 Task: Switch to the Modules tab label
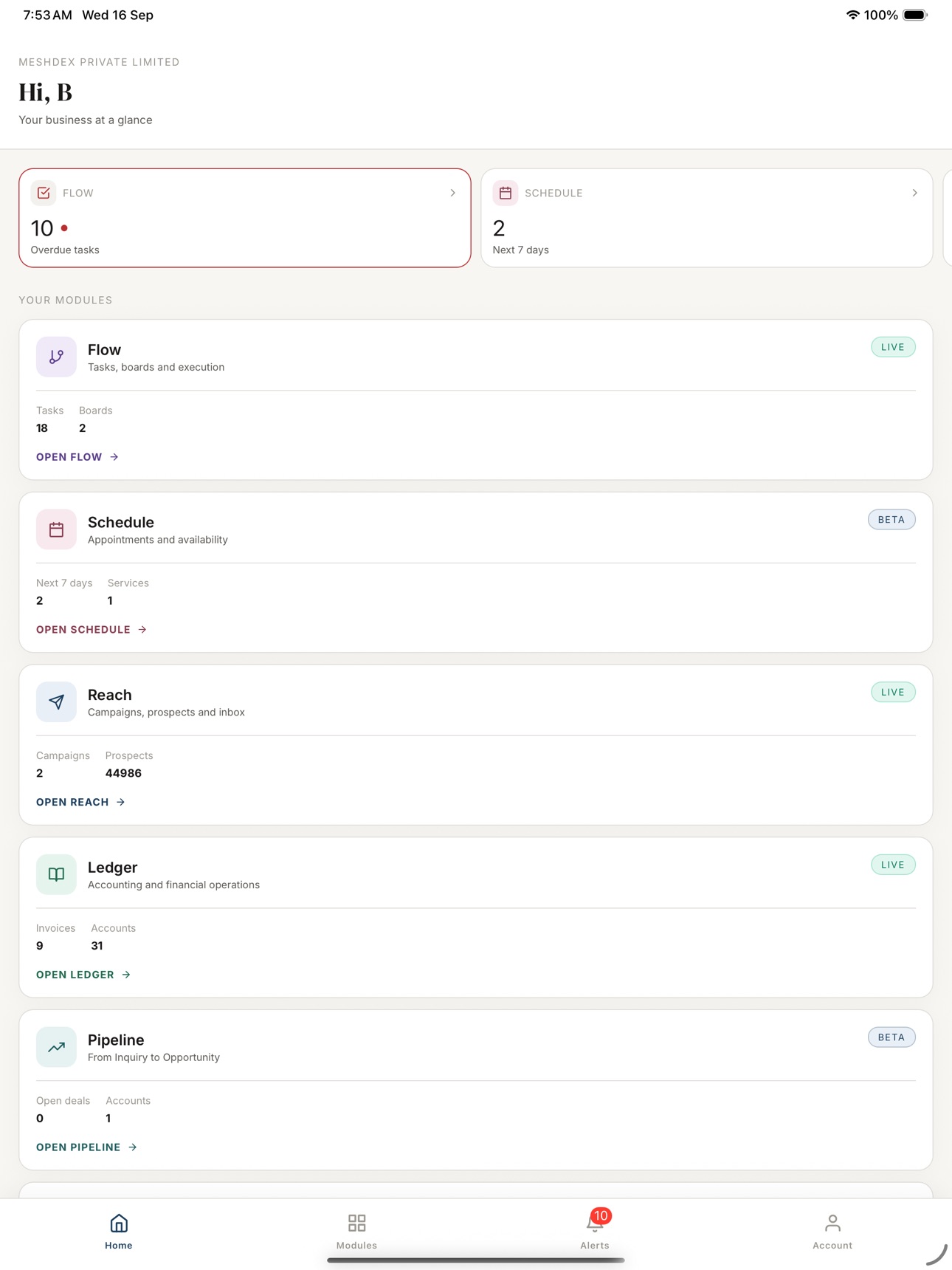pyautogui.click(x=357, y=1246)
